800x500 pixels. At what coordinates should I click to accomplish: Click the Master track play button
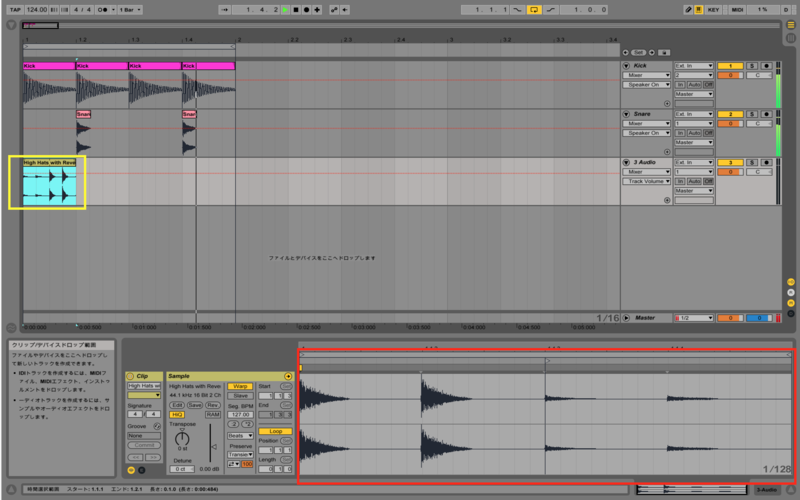point(626,318)
